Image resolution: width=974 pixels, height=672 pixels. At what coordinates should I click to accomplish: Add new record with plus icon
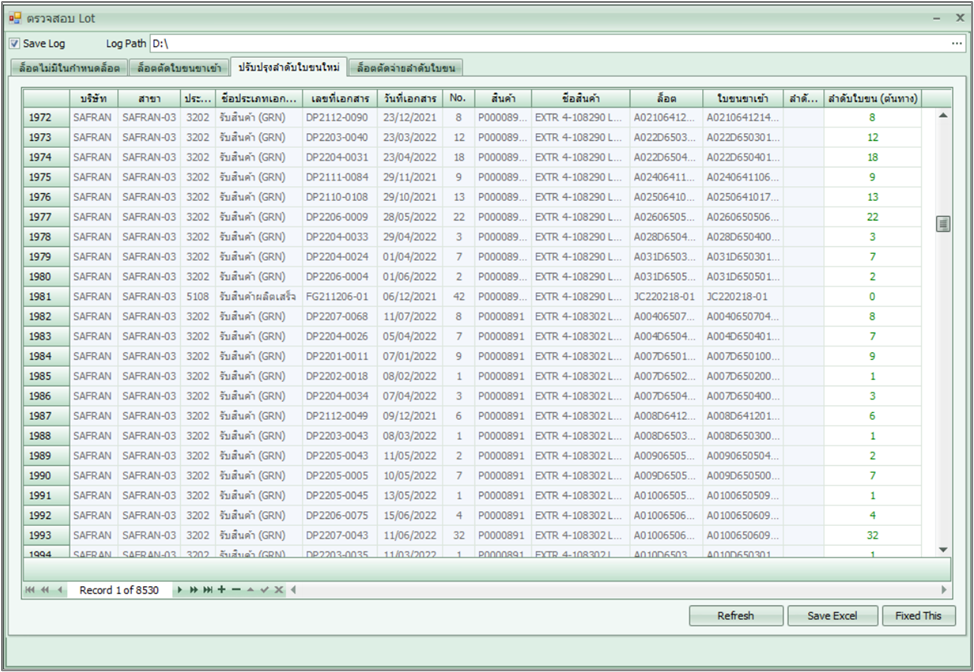(221, 590)
